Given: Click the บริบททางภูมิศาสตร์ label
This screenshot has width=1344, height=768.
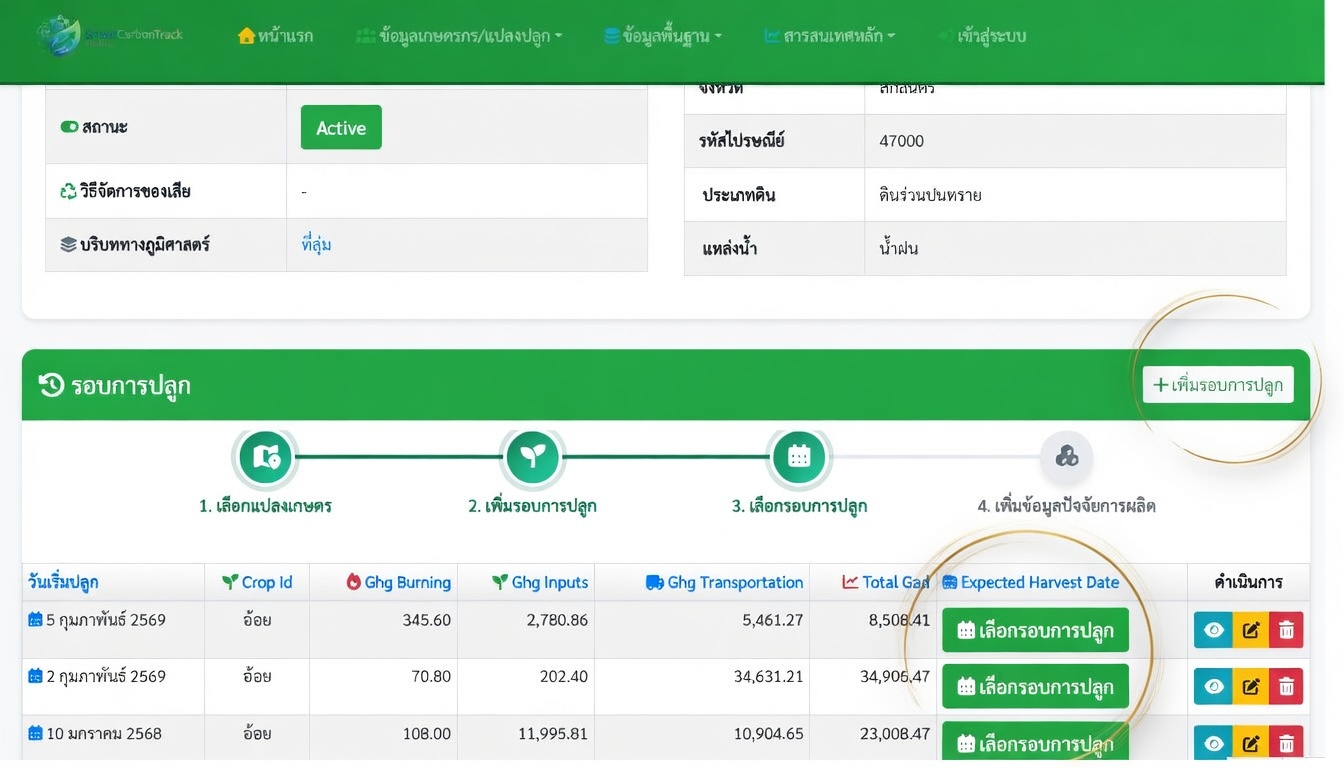Looking at the screenshot, I should (x=135, y=244).
